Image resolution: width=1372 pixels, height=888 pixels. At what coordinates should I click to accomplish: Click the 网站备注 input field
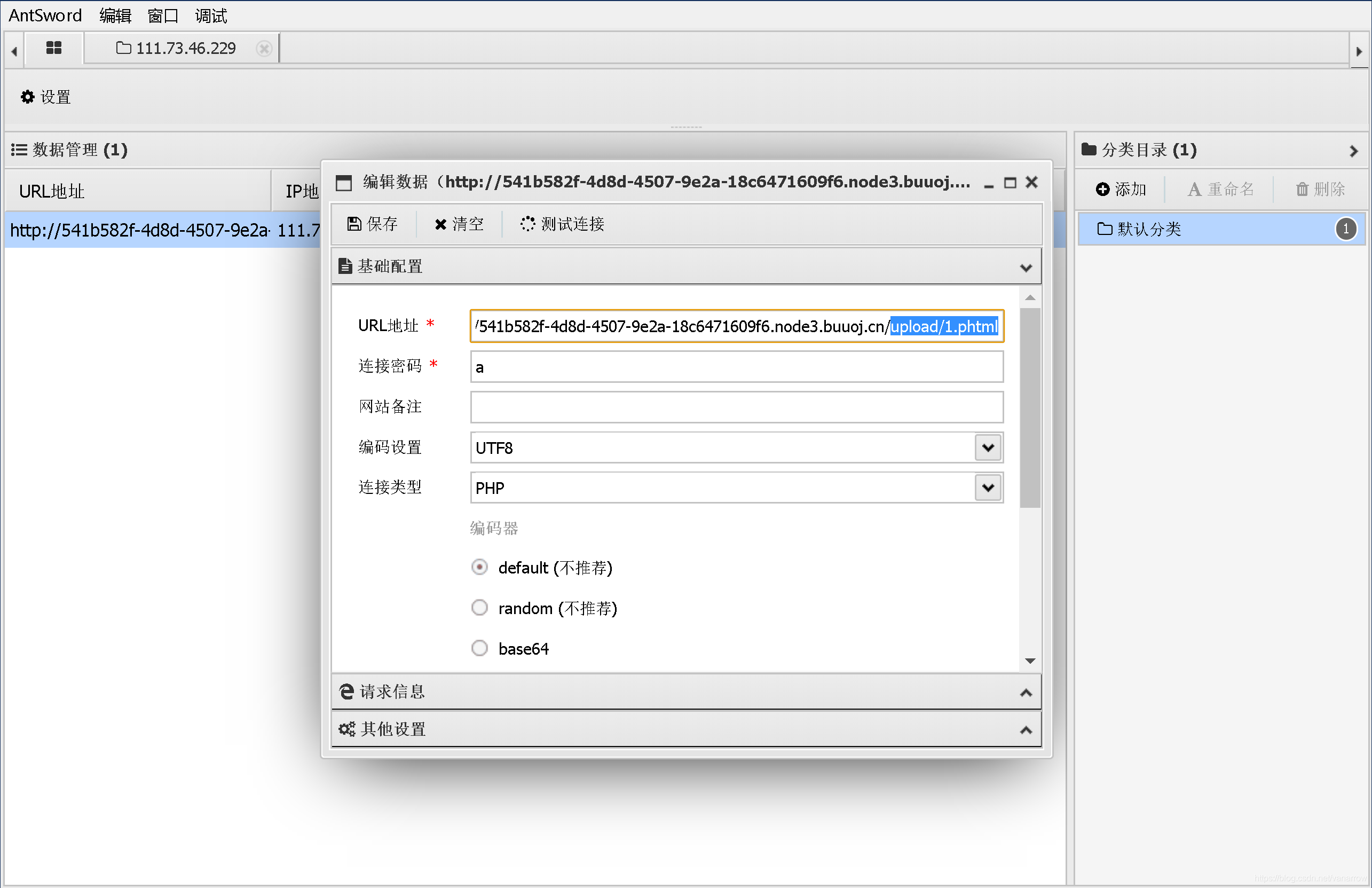click(x=737, y=407)
